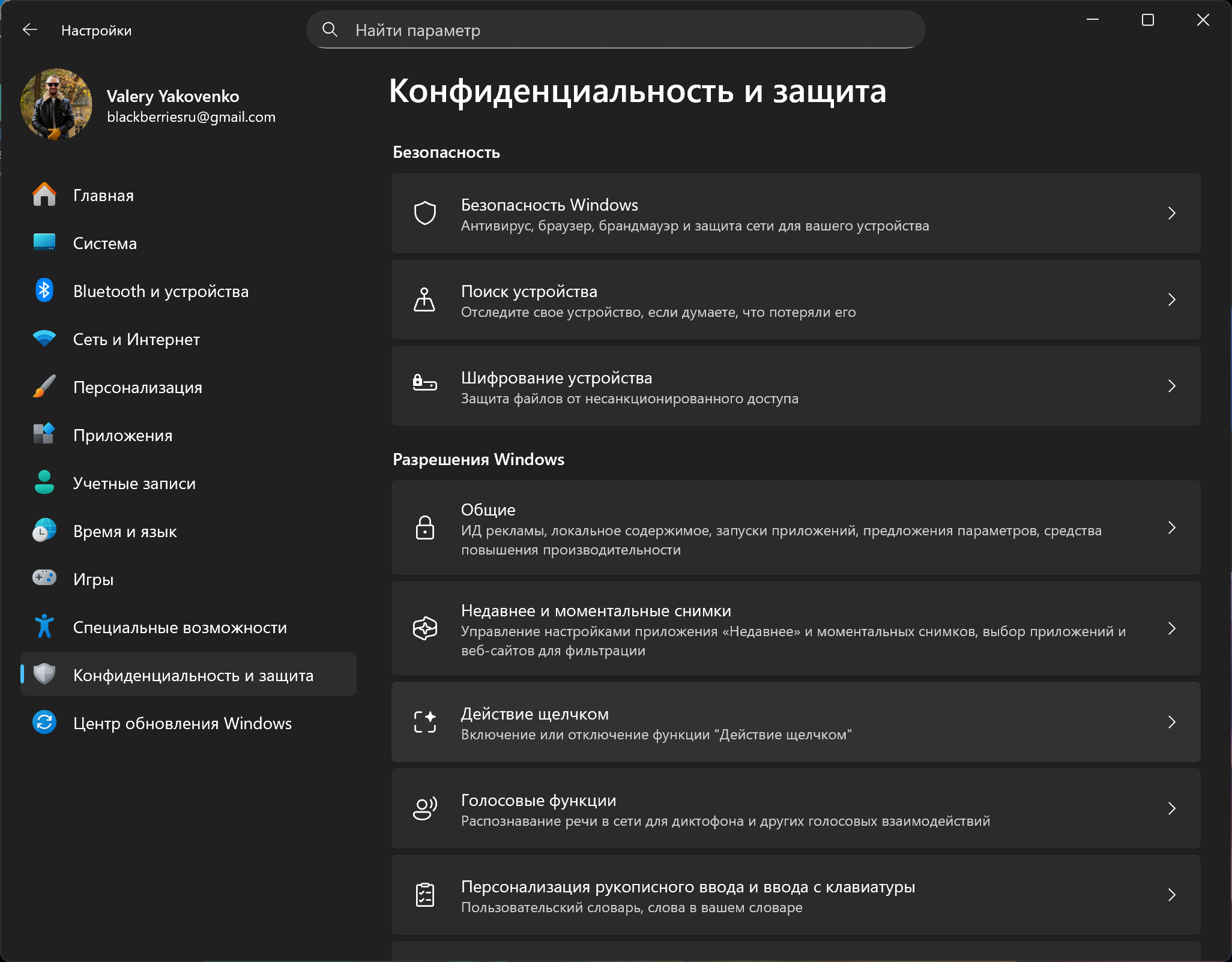Screen dimensions: 1232x962
Task: Click the shield icon of Безопасность Windows
Action: pyautogui.click(x=425, y=213)
